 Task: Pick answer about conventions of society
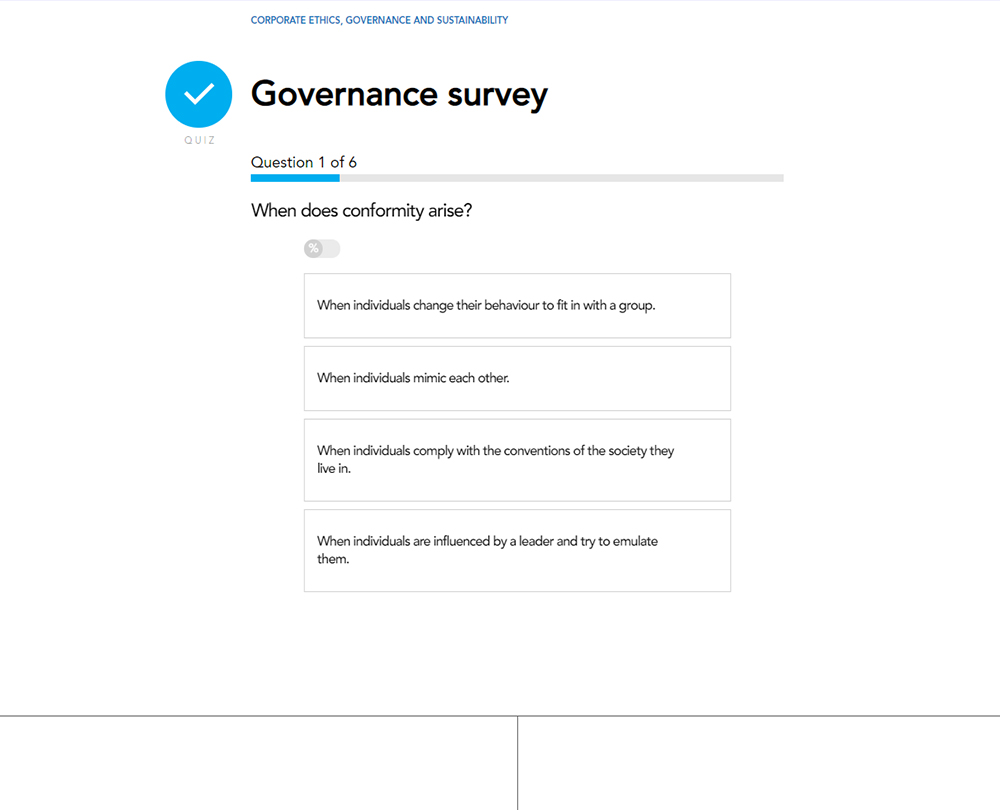pos(517,460)
